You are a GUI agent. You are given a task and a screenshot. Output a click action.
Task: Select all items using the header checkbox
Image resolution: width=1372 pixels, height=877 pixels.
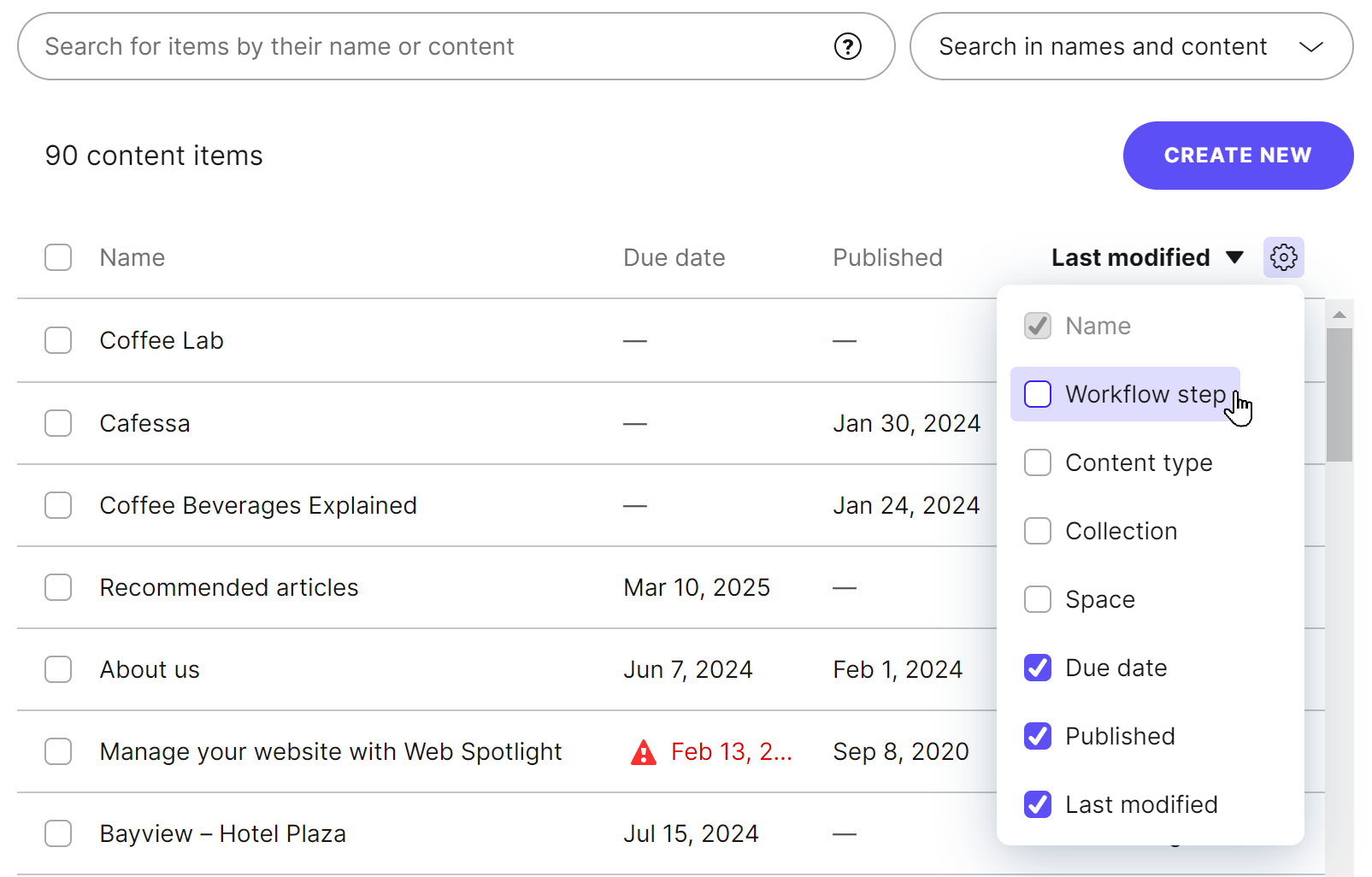click(x=57, y=257)
